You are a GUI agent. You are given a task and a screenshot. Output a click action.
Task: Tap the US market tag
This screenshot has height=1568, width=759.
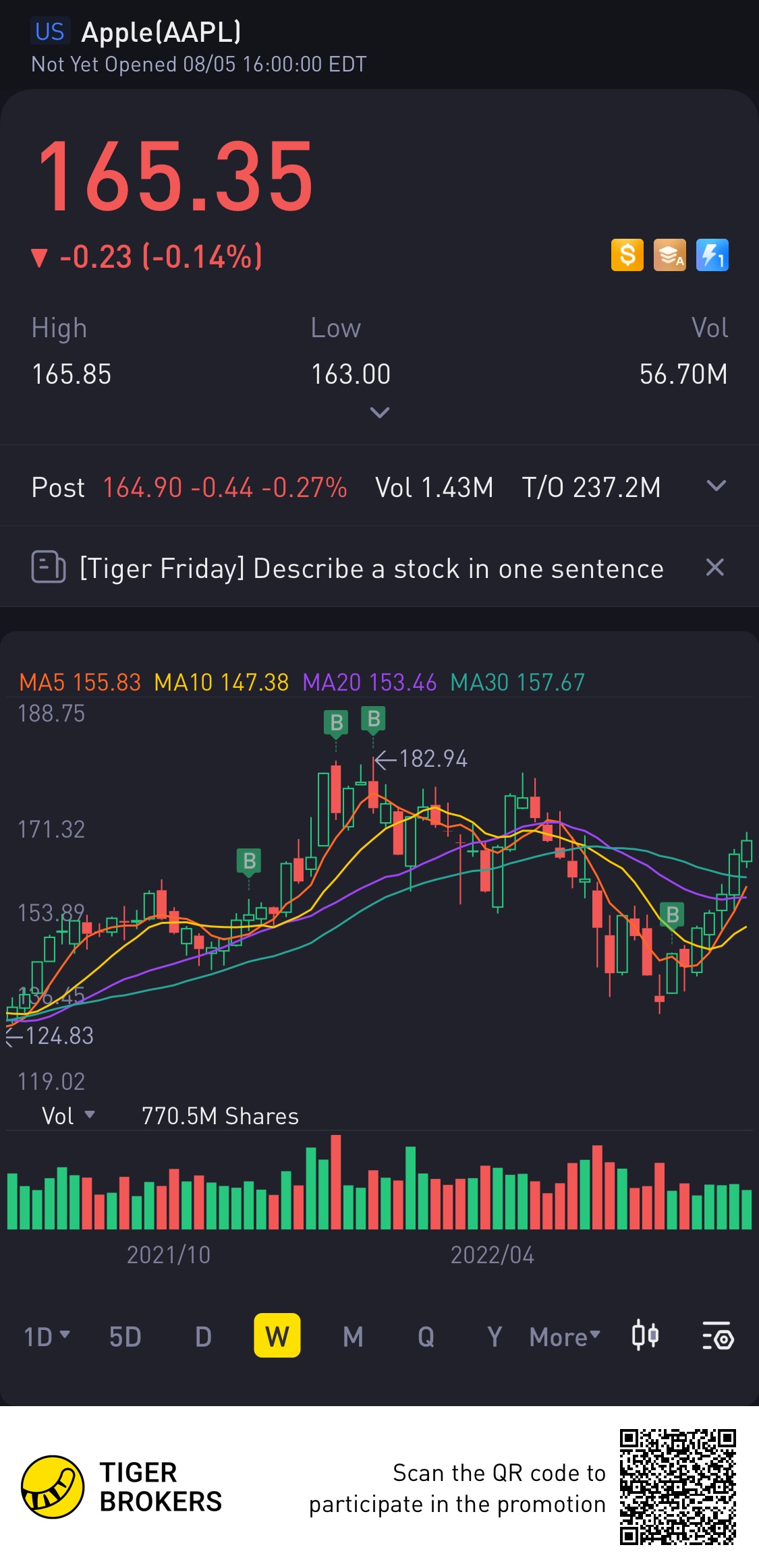[x=50, y=32]
